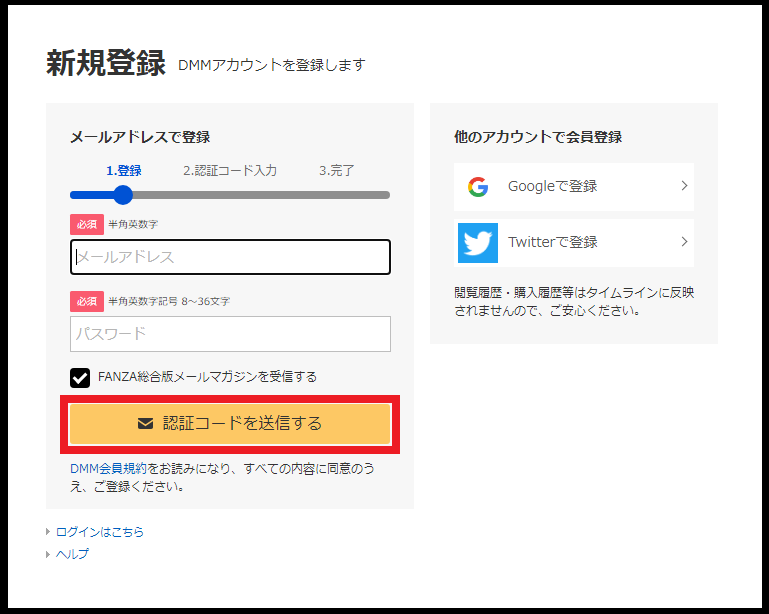This screenshot has height=614, width=769.
Task: Open the DMM会員規約 link
Action: (x=108, y=468)
